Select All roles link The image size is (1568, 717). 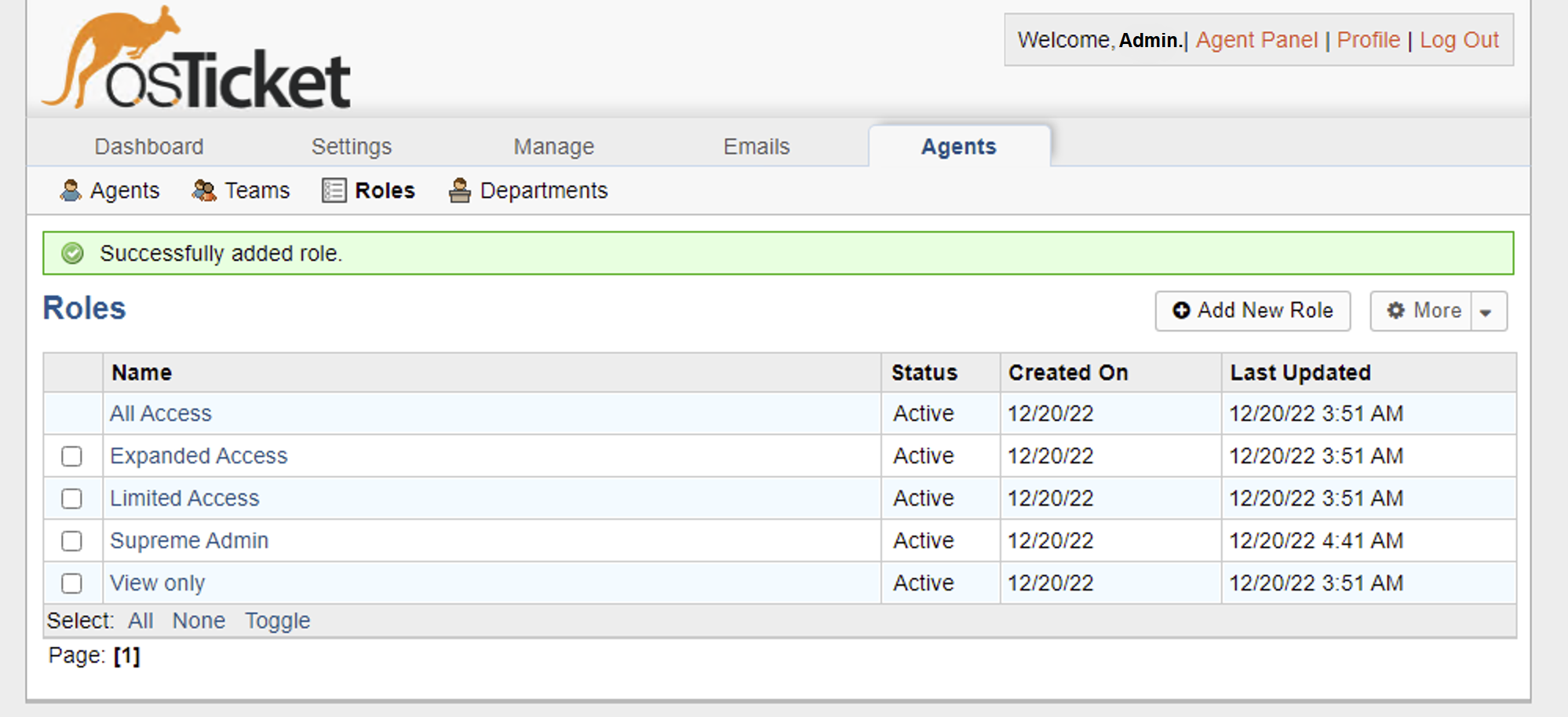tap(140, 620)
